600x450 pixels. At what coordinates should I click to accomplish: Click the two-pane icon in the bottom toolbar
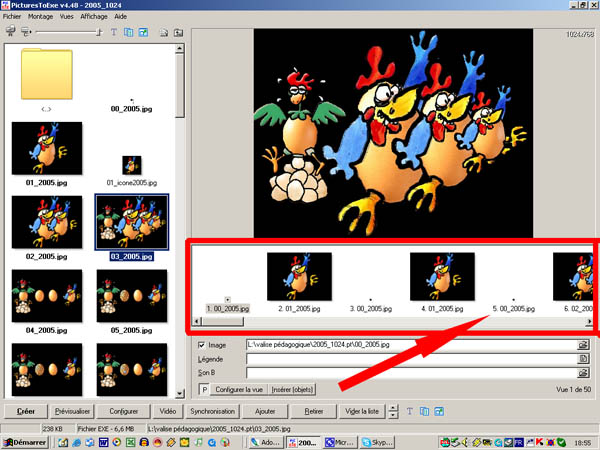424,411
